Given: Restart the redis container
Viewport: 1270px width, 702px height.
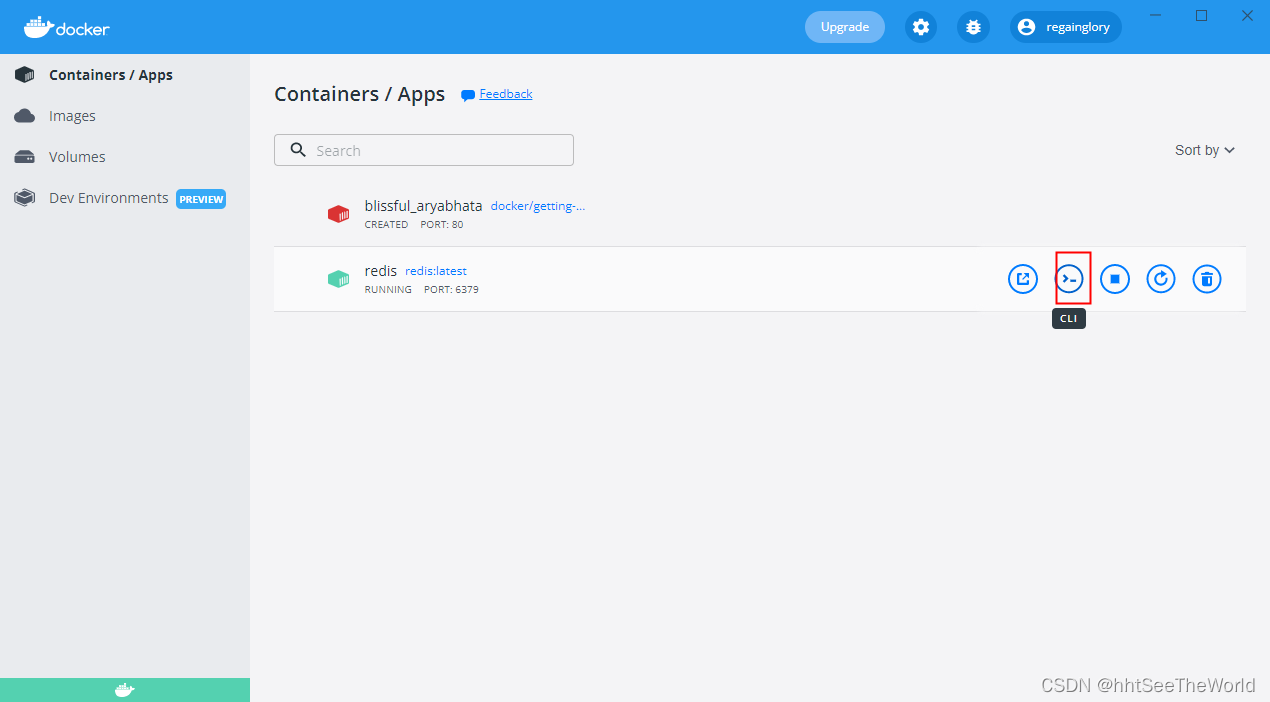Looking at the screenshot, I should coord(1161,279).
